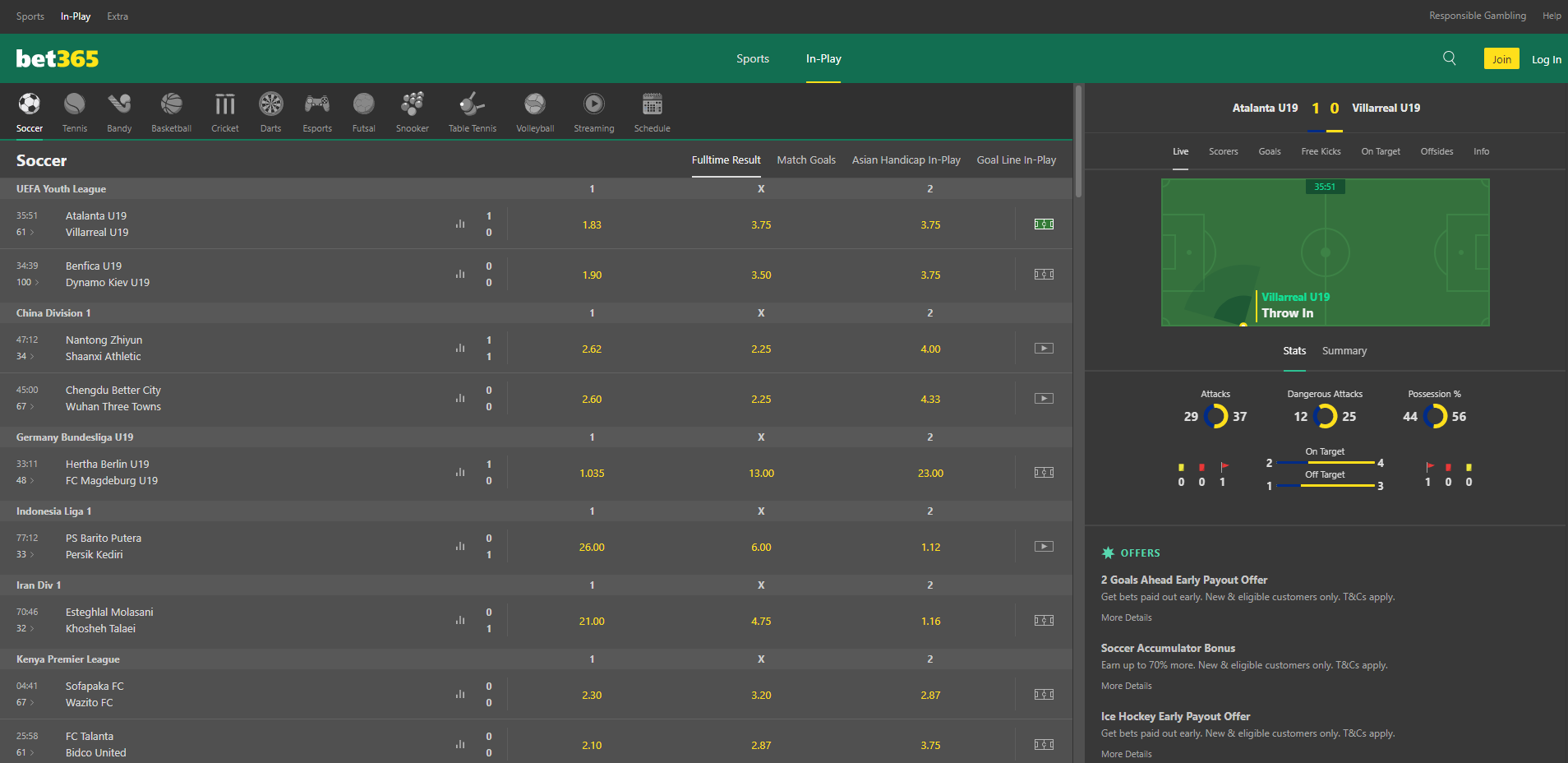Image resolution: width=1568 pixels, height=763 pixels.
Task: Click the yellow Join button
Action: (x=1501, y=59)
